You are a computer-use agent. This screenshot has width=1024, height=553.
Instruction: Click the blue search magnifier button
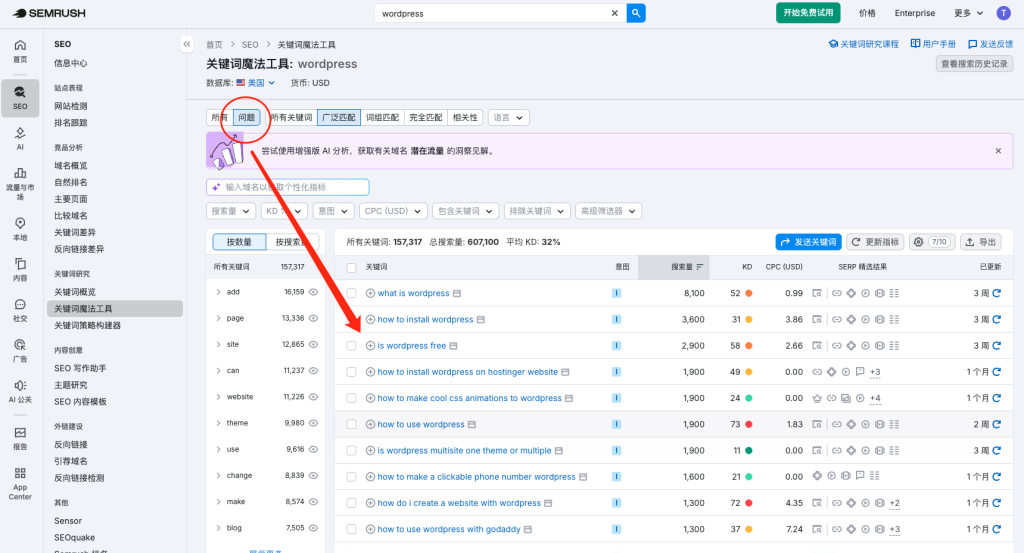pos(636,13)
